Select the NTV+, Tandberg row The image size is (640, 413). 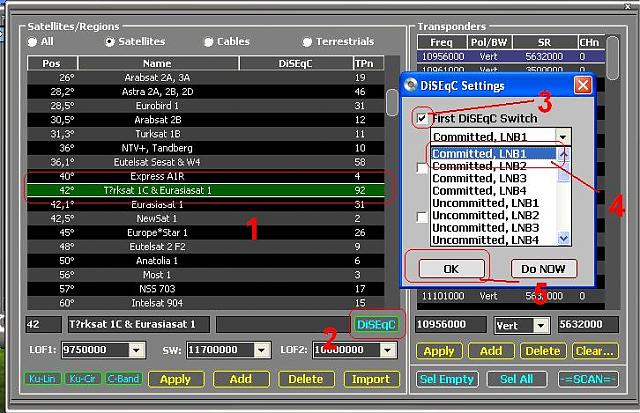coord(206,148)
